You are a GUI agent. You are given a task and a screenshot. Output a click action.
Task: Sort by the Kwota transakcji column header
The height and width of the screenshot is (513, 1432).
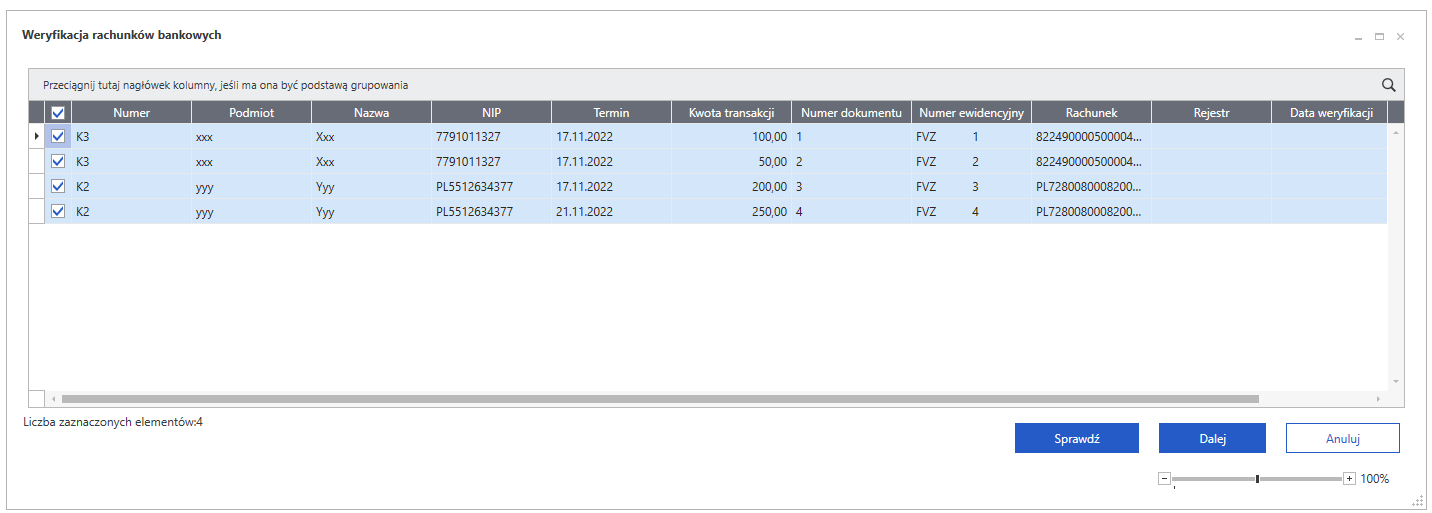(x=731, y=113)
